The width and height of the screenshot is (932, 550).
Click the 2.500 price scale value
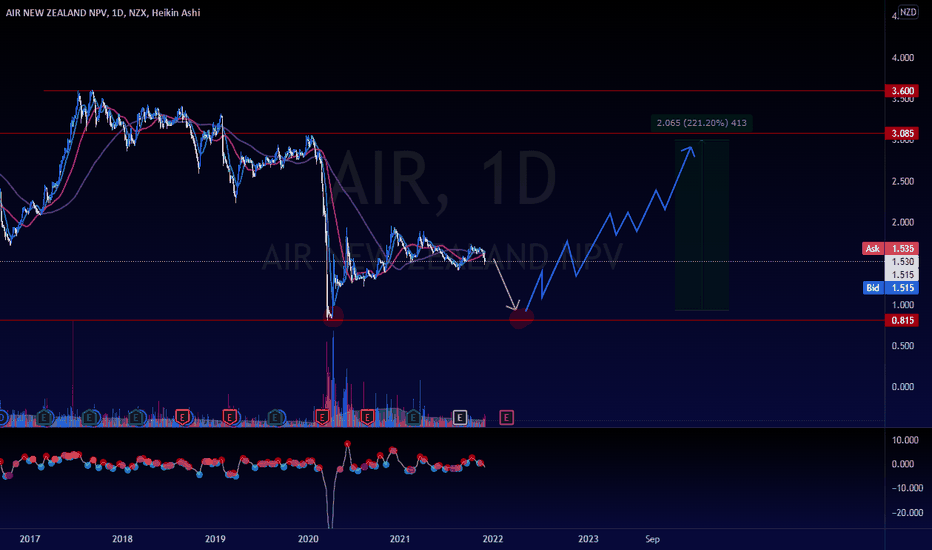(x=902, y=181)
